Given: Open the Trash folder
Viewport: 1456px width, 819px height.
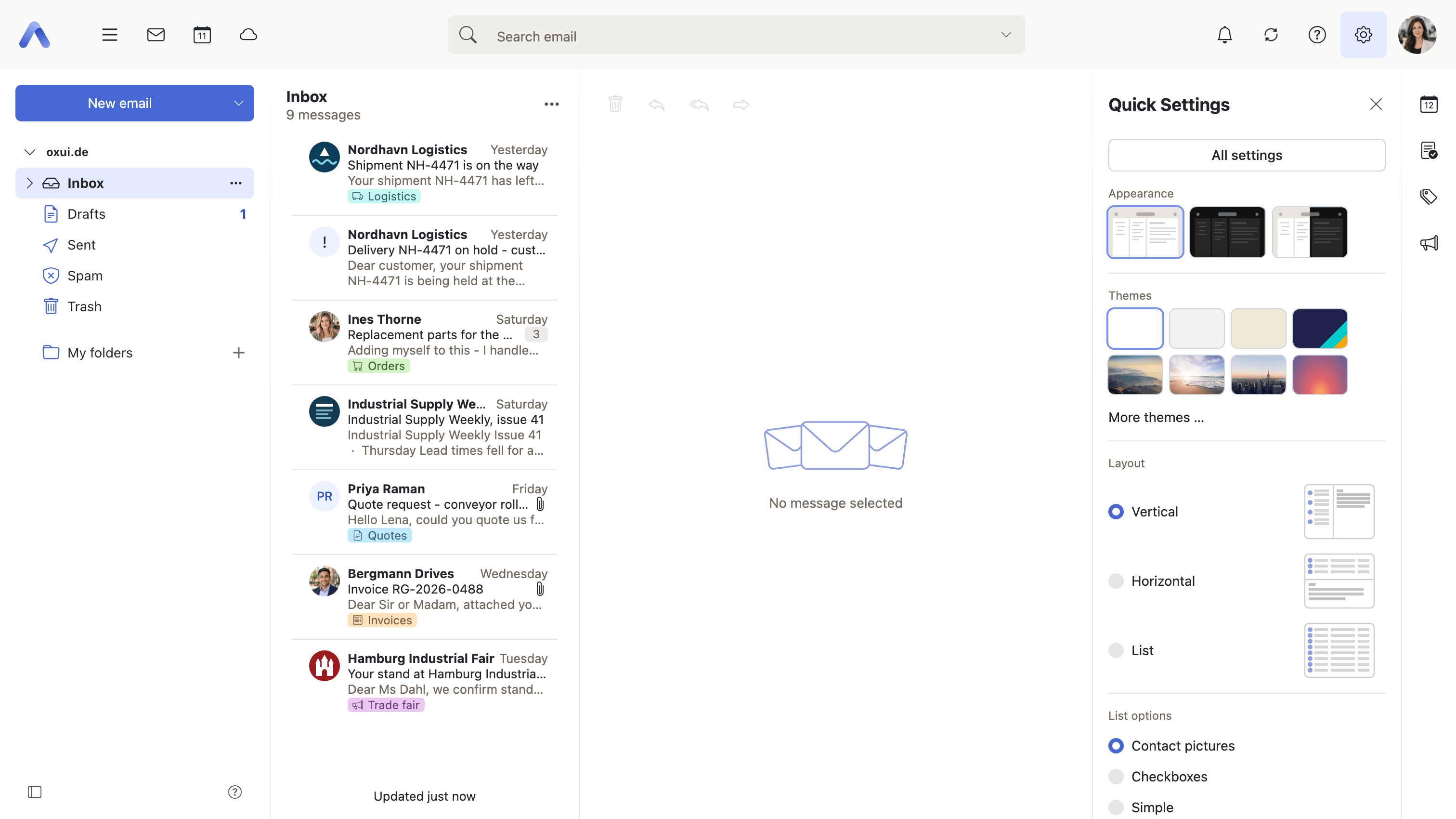Looking at the screenshot, I should pos(134,306).
